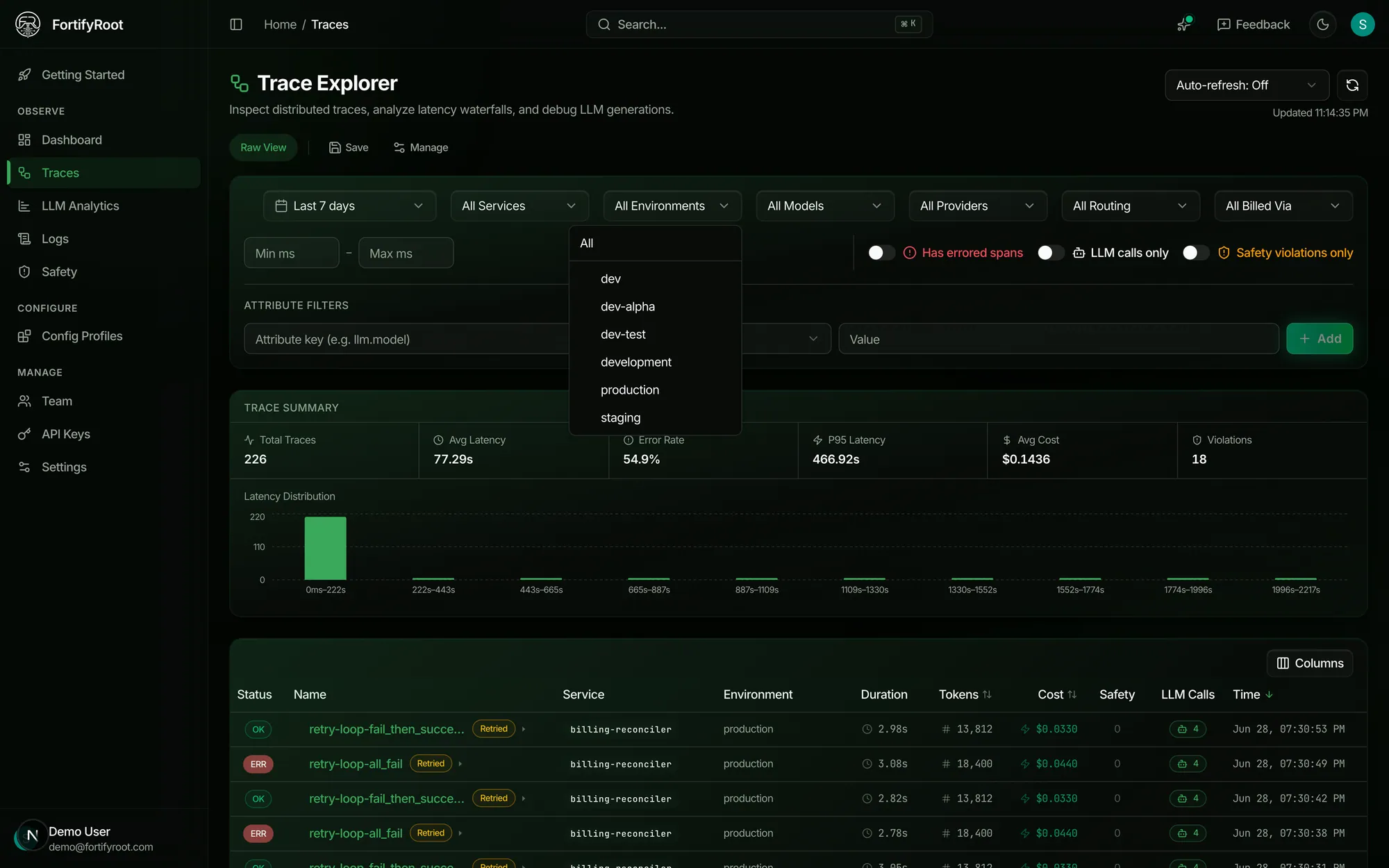Click the user avatar S icon
The height and width of the screenshot is (868, 1389).
pyautogui.click(x=1363, y=24)
